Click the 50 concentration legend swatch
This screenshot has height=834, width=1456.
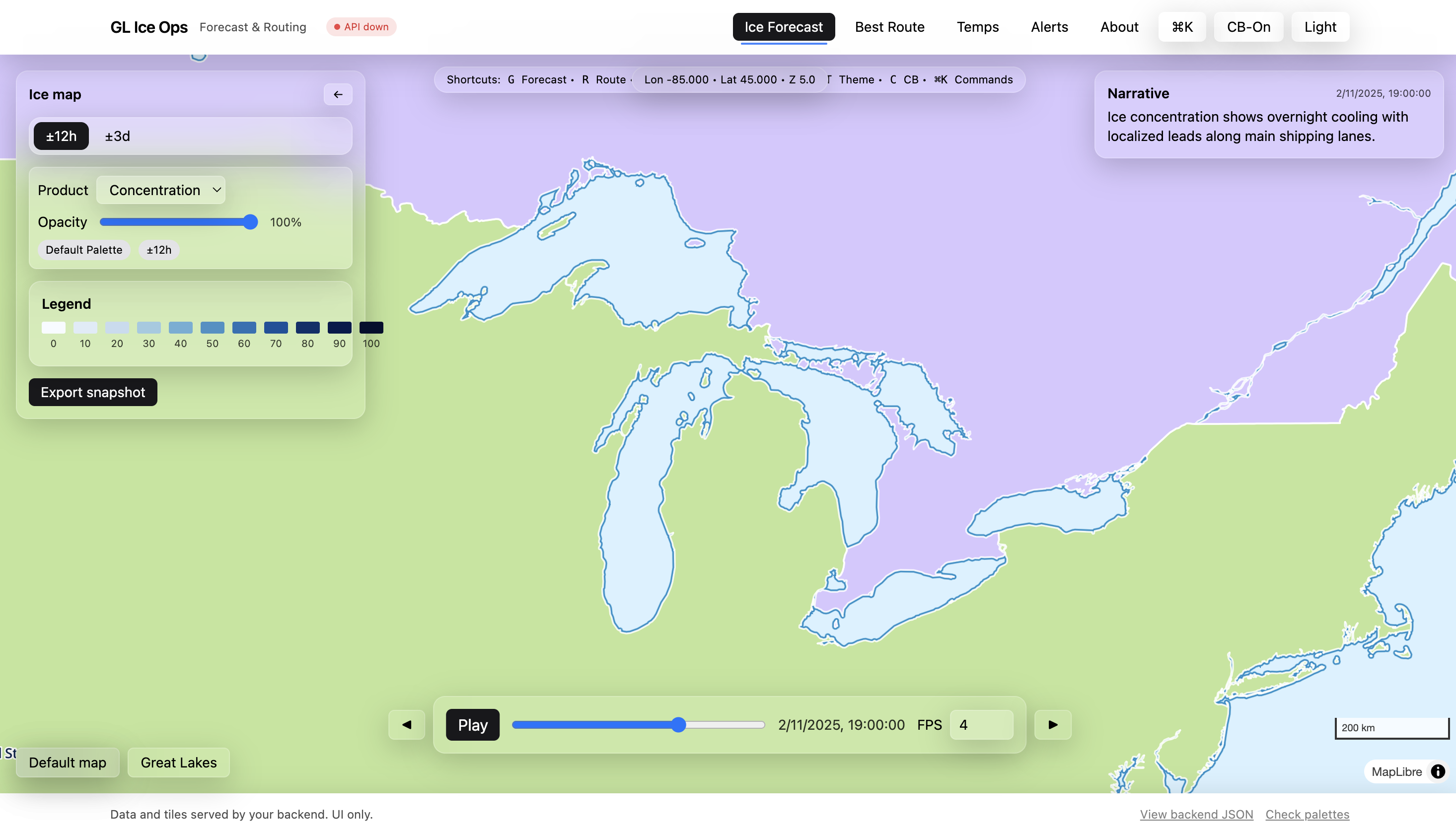click(212, 328)
